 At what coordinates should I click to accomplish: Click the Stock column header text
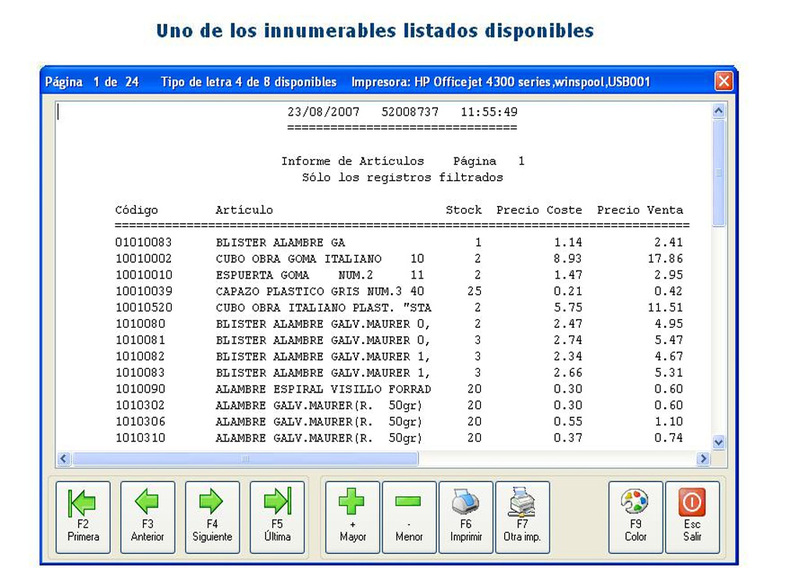463,210
